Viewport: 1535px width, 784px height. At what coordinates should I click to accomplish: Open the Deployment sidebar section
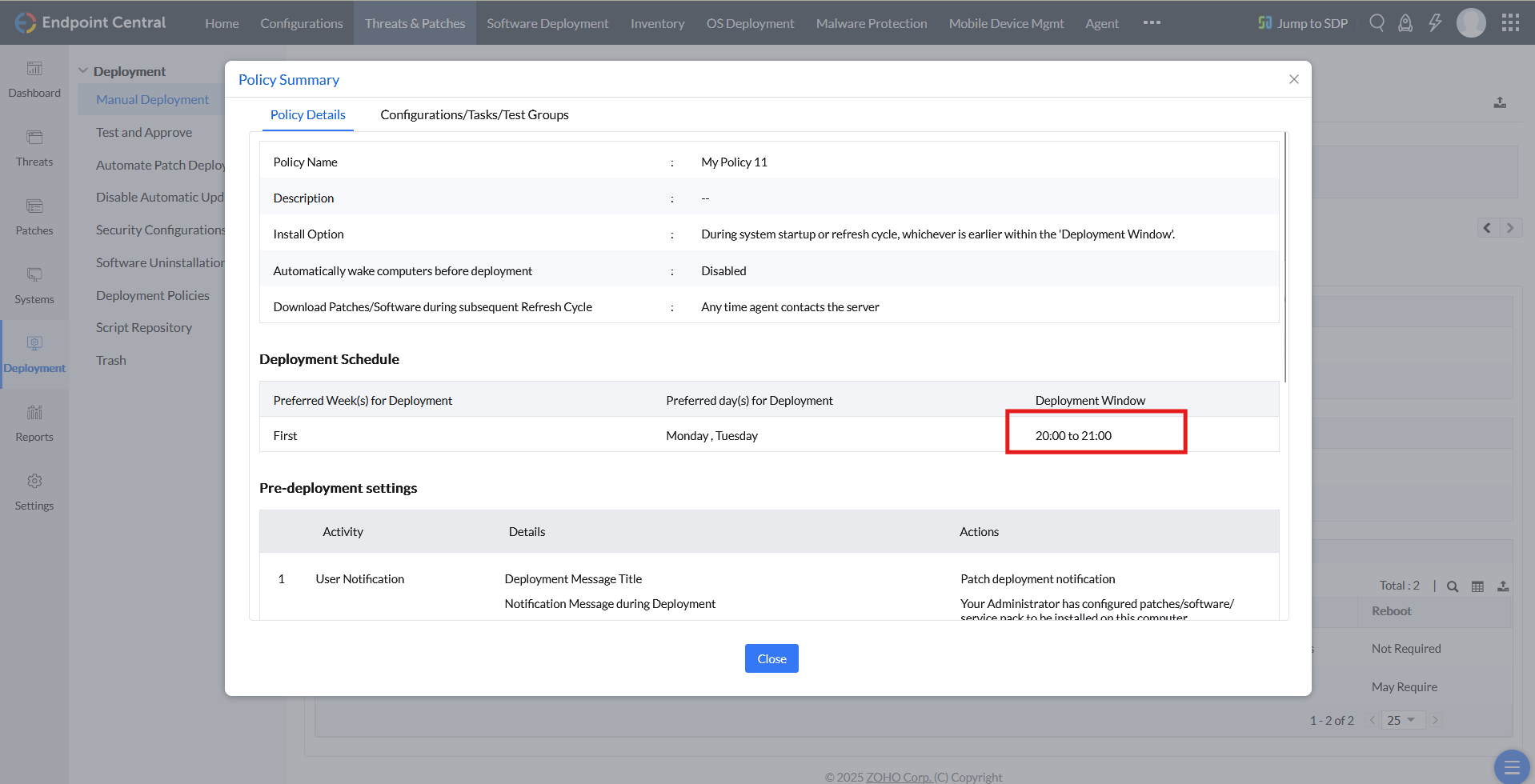point(34,355)
